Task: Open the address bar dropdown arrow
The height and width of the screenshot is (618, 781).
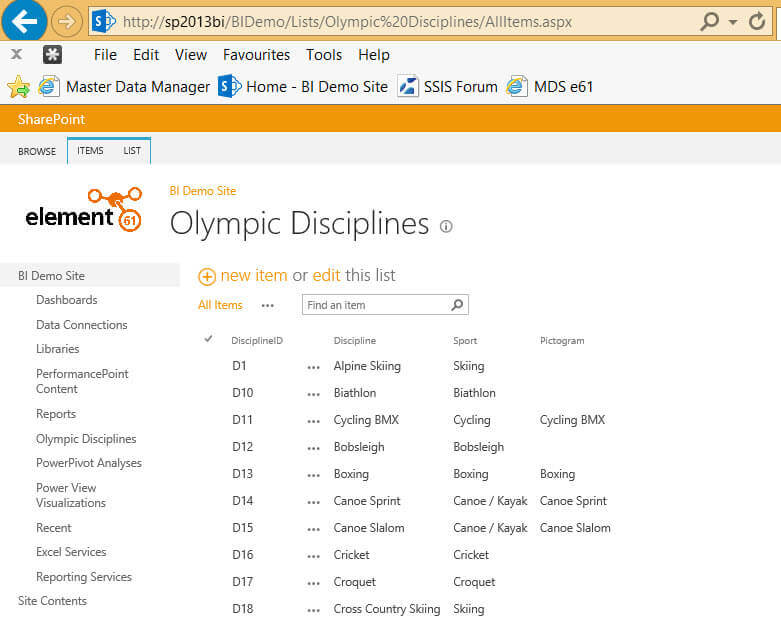Action: pyautogui.click(x=733, y=21)
